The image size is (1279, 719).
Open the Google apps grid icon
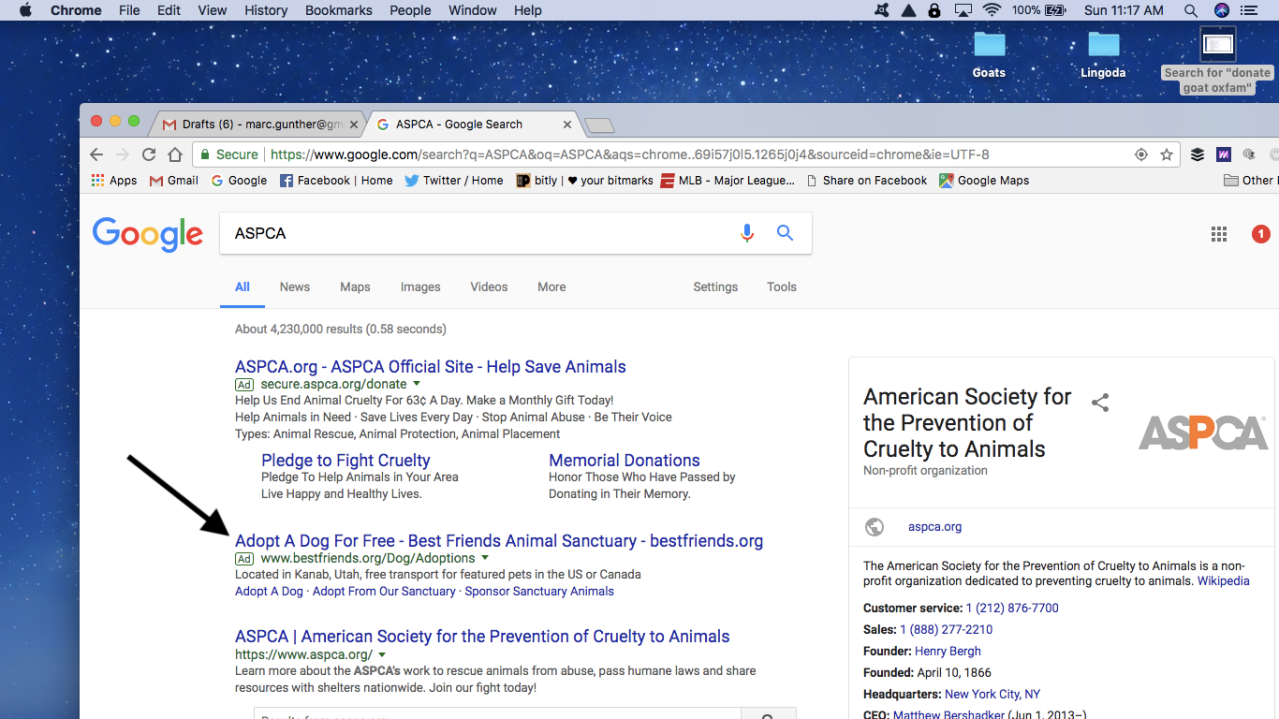tap(1218, 234)
